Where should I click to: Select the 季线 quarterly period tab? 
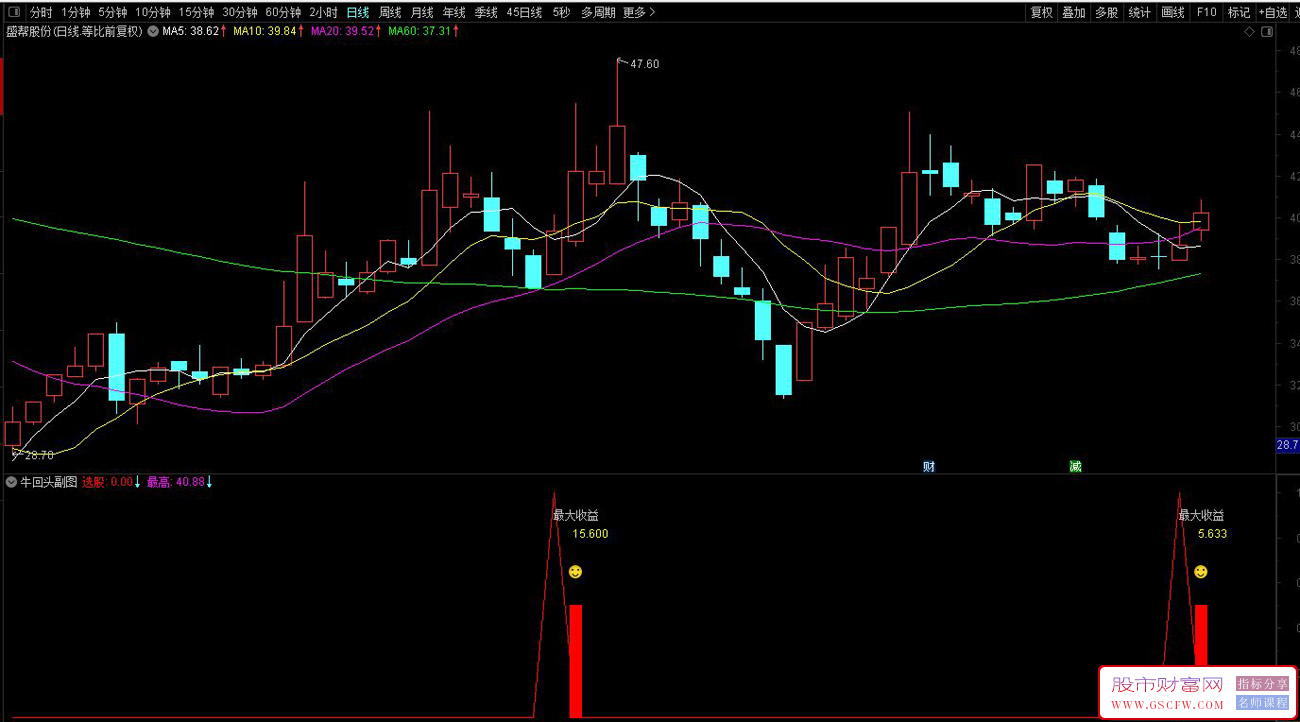coord(486,13)
